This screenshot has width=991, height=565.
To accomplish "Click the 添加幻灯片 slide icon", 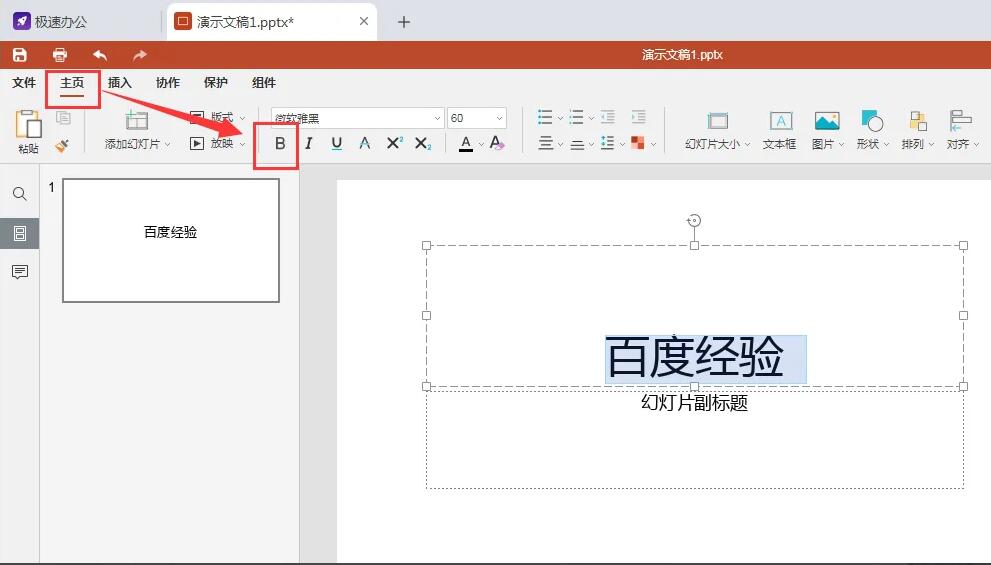I will click(137, 119).
